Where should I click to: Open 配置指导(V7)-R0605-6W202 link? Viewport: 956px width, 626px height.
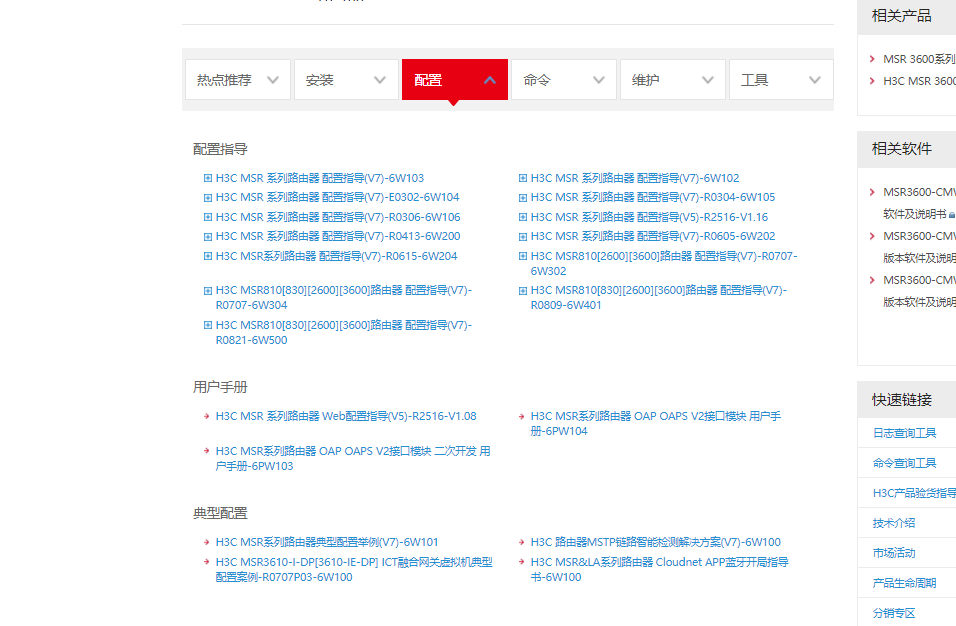click(653, 236)
